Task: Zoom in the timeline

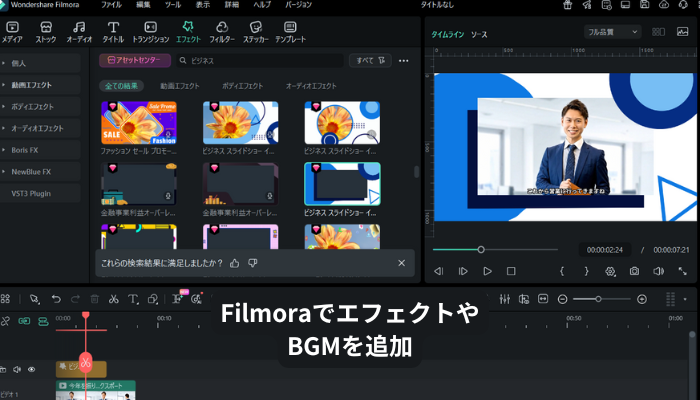Action: [x=642, y=299]
